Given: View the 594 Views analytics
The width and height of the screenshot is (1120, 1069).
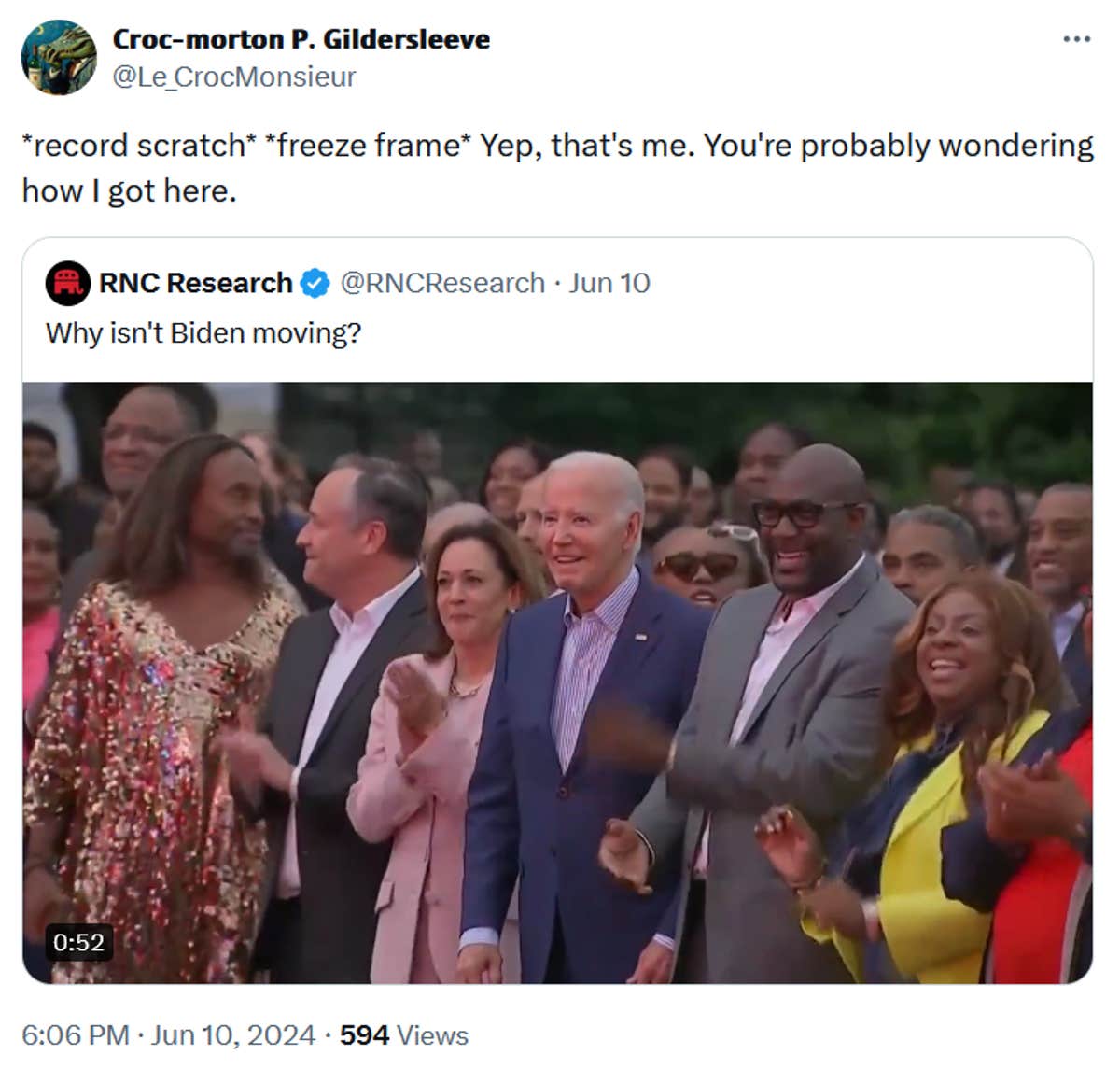Looking at the screenshot, I should [404, 1035].
